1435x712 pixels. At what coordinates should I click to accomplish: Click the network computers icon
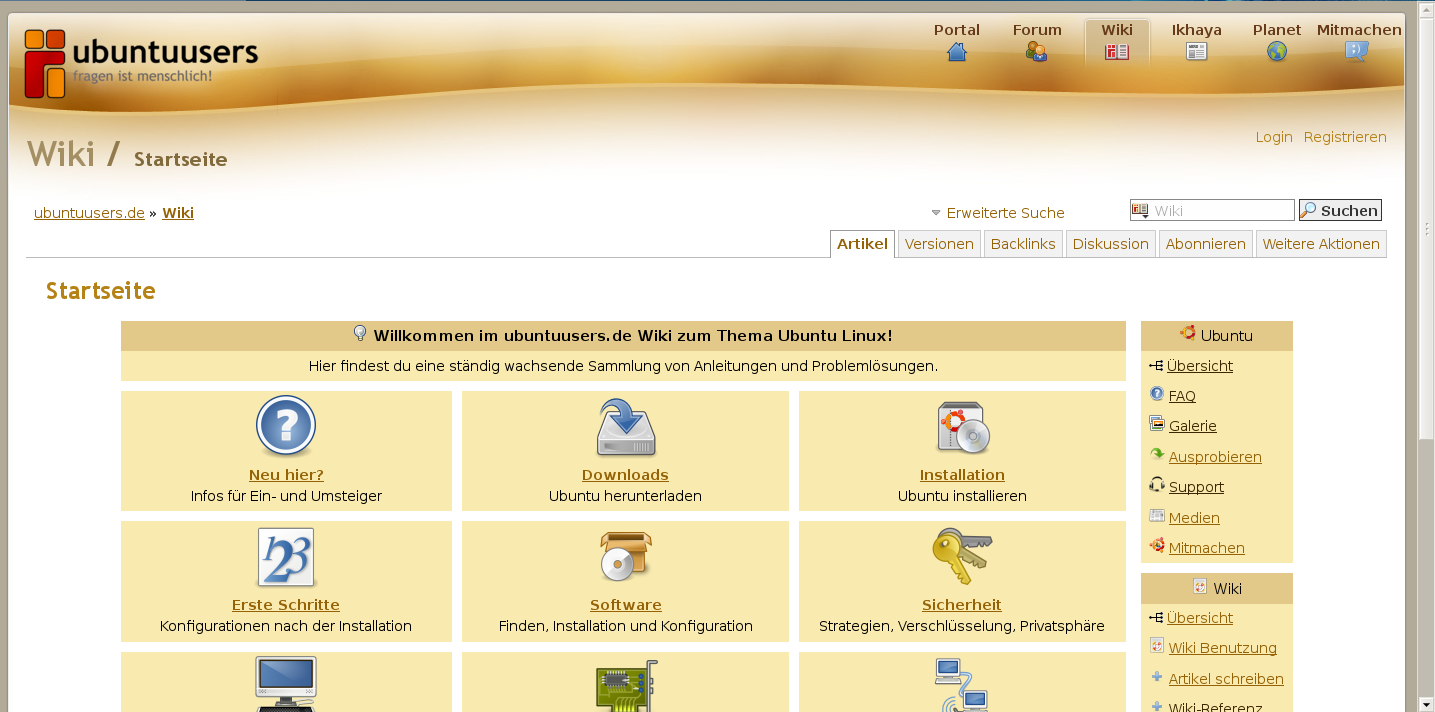click(x=961, y=685)
